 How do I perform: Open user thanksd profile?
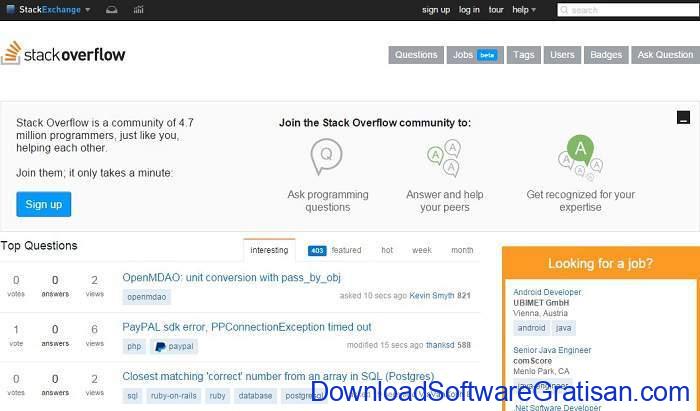click(x=440, y=345)
